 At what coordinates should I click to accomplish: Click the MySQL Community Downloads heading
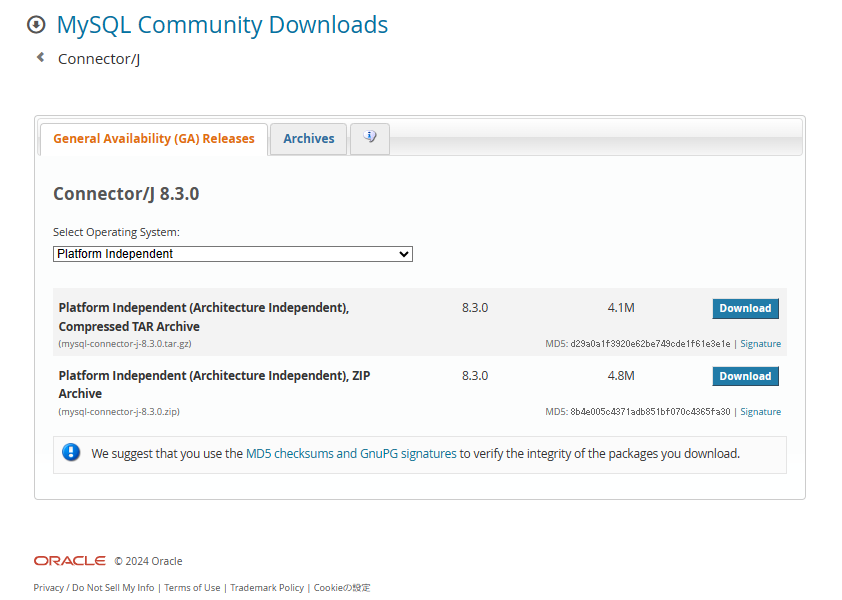221,24
